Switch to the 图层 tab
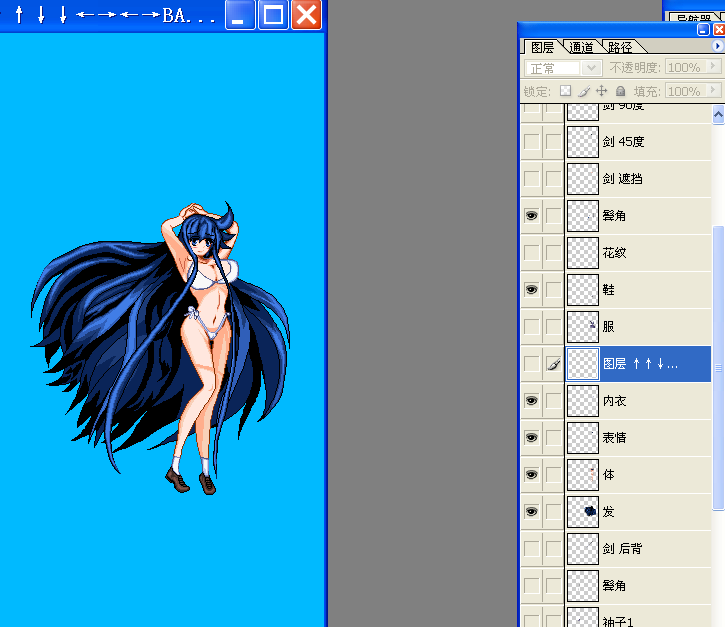This screenshot has height=627, width=725. (542, 47)
